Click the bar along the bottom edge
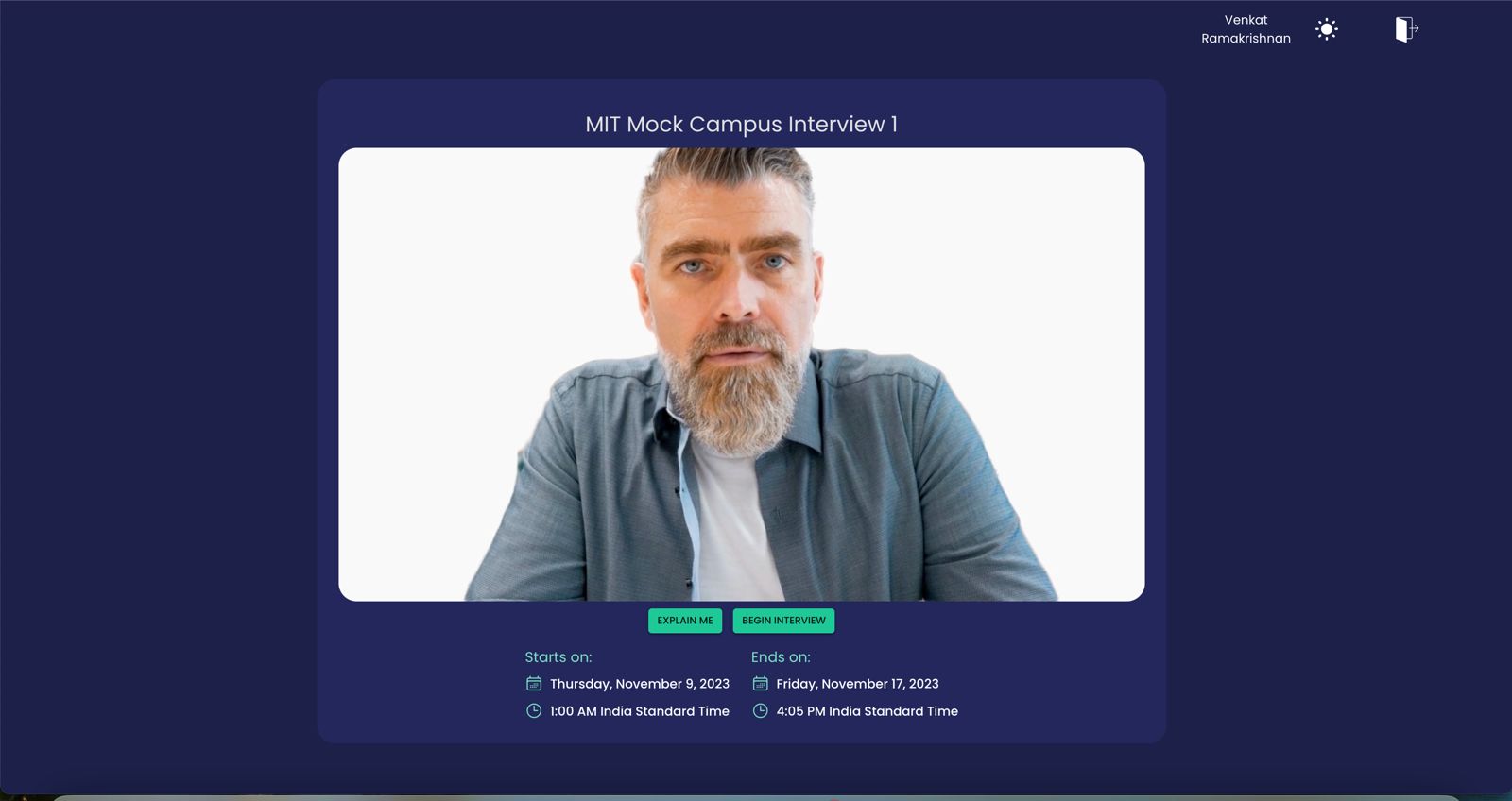 click(x=756, y=798)
